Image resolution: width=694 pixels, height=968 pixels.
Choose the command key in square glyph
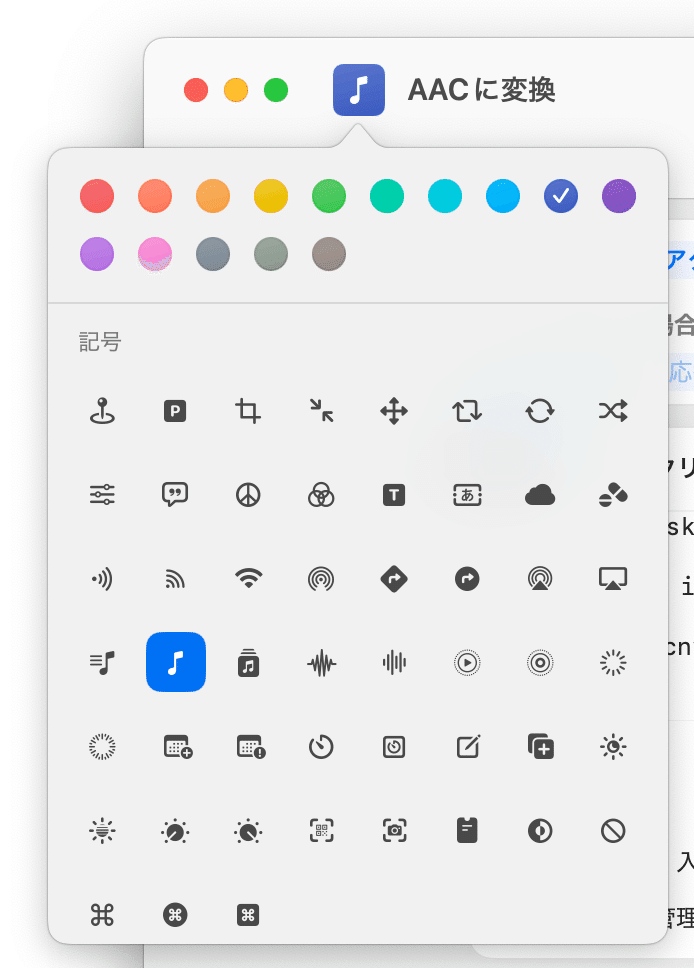coord(248,915)
